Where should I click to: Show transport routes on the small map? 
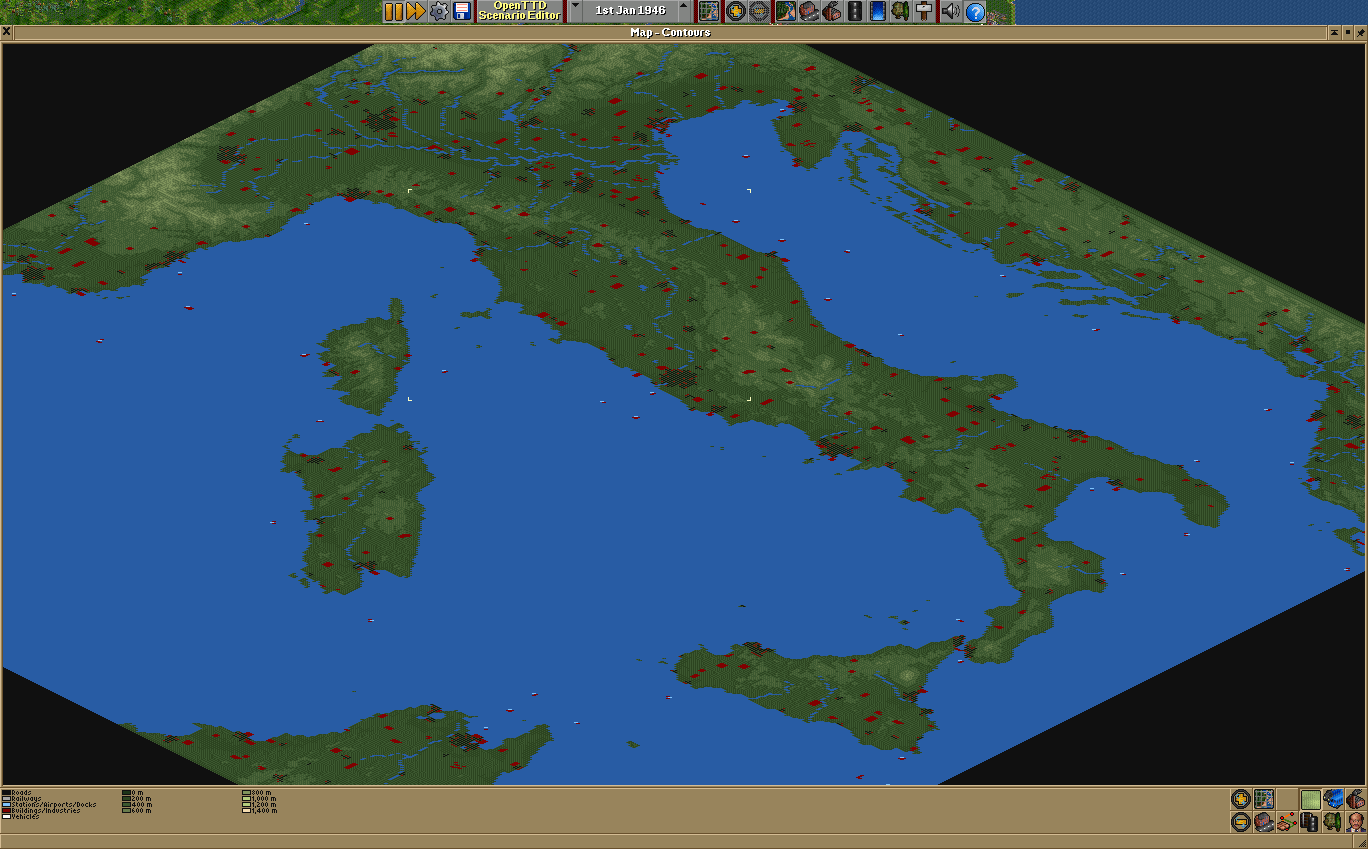(x=1310, y=822)
